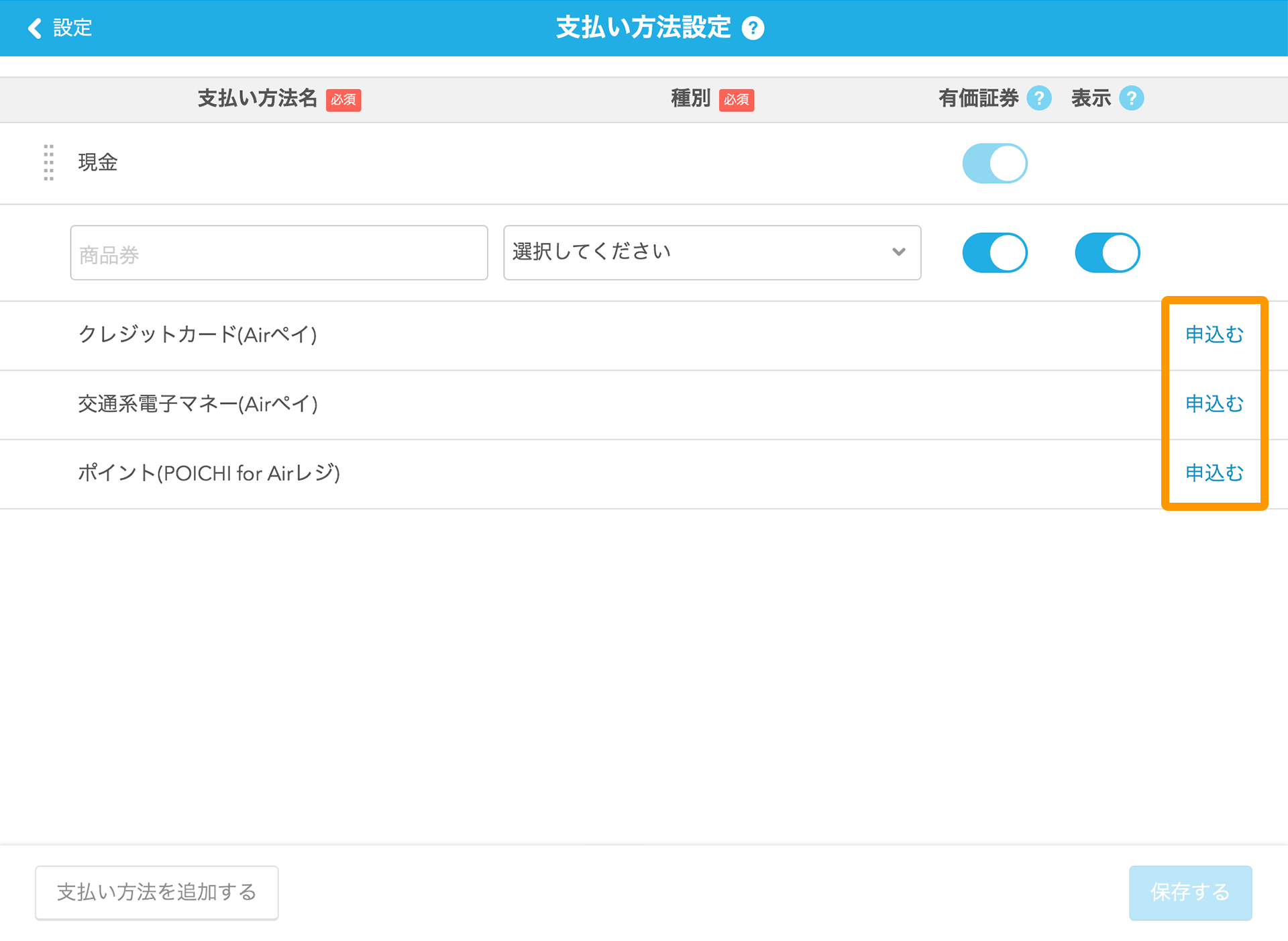This screenshot has width=1288, height=941.
Task: Open help icon next to 有価証券 header
Action: tap(1039, 99)
